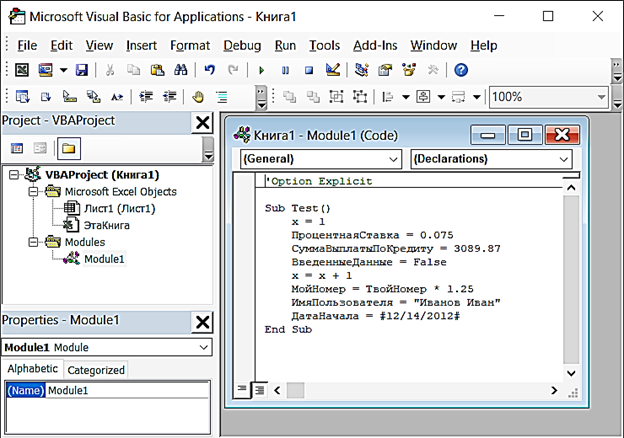The height and width of the screenshot is (438, 624).
Task: Toggle Breakpoint with the hand icon
Action: [x=198, y=97]
